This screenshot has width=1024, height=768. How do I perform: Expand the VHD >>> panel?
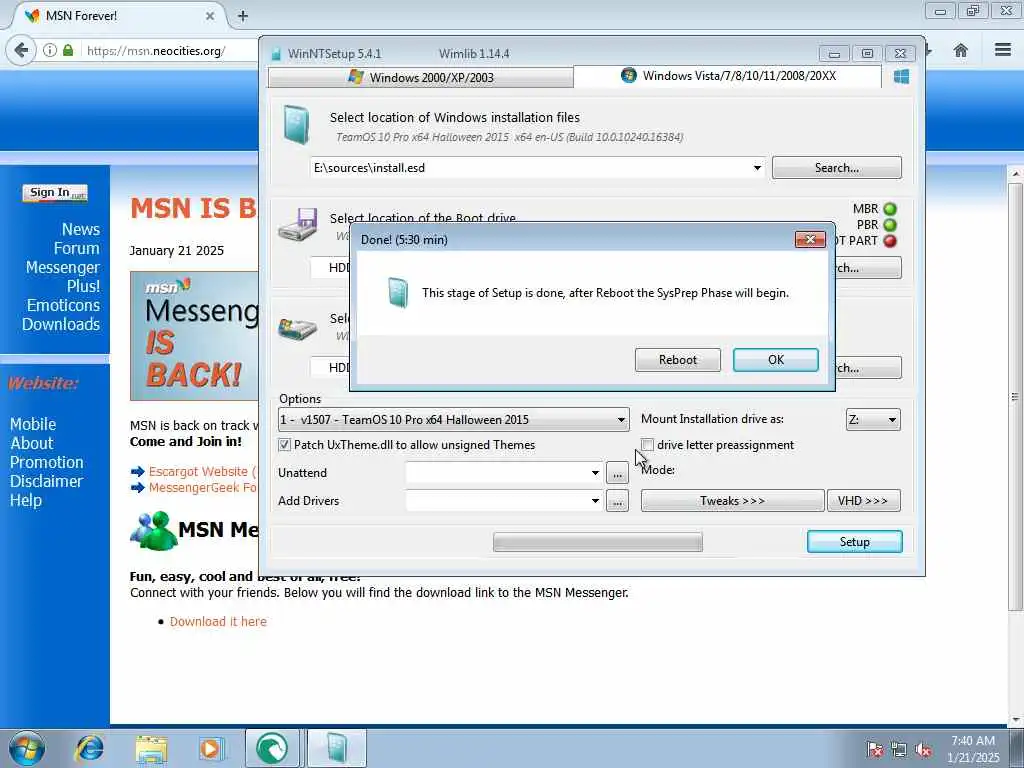(x=863, y=501)
